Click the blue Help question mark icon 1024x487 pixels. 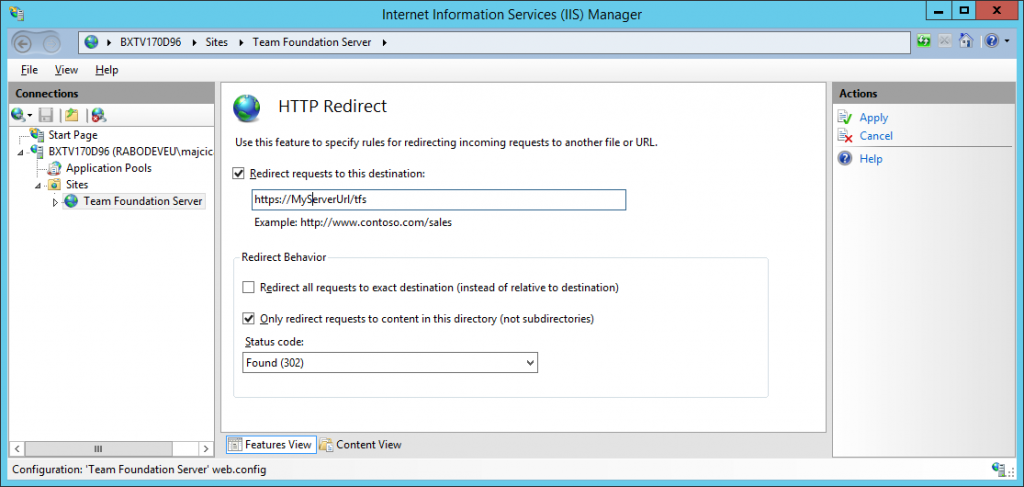[x=989, y=42]
